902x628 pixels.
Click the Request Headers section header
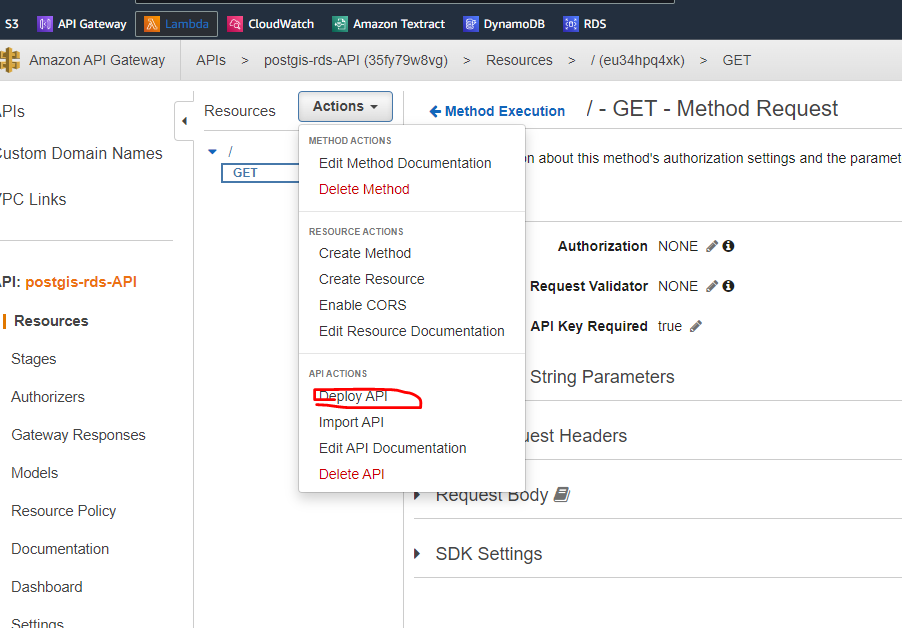point(575,436)
